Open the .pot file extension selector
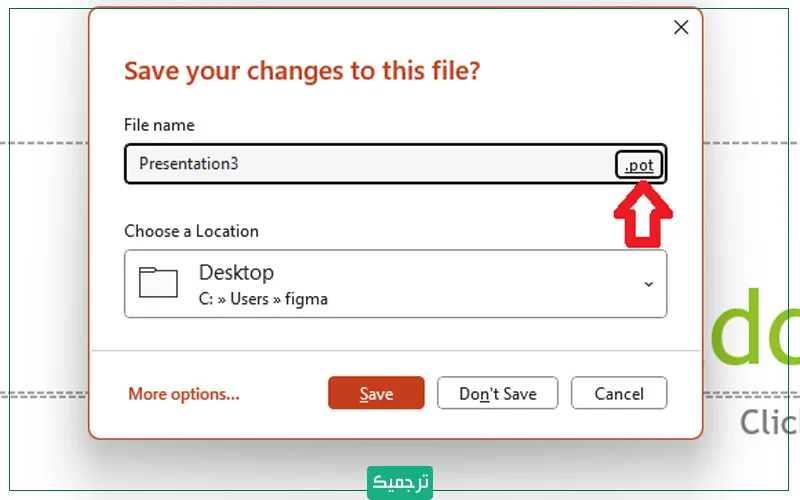800x500 pixels. point(639,165)
